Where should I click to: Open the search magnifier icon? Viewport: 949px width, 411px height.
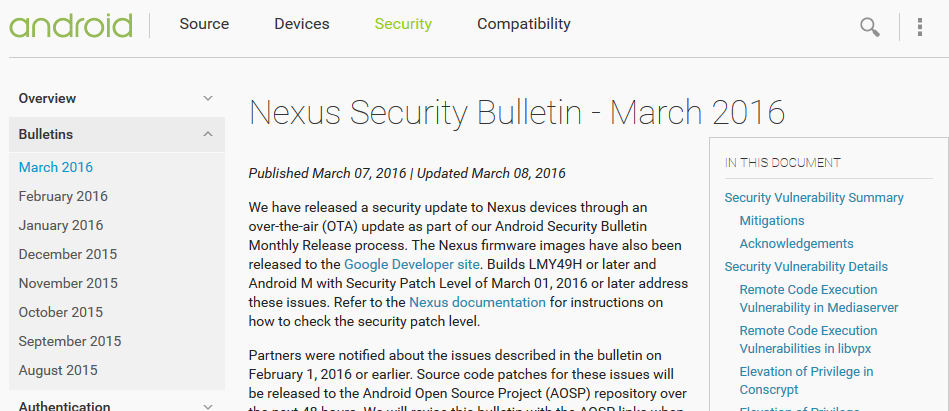870,27
